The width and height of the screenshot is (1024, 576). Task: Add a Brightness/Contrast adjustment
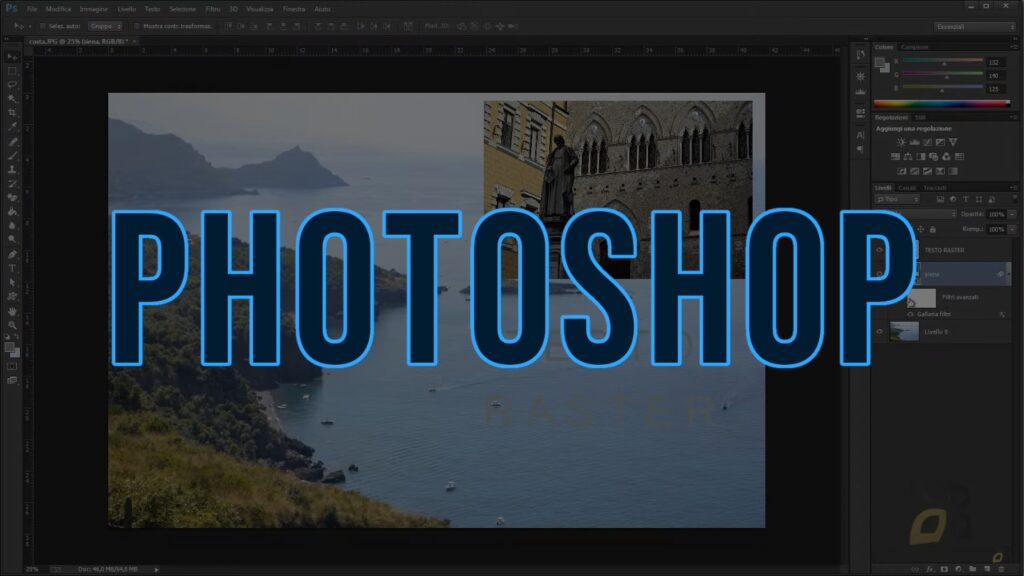tap(901, 142)
